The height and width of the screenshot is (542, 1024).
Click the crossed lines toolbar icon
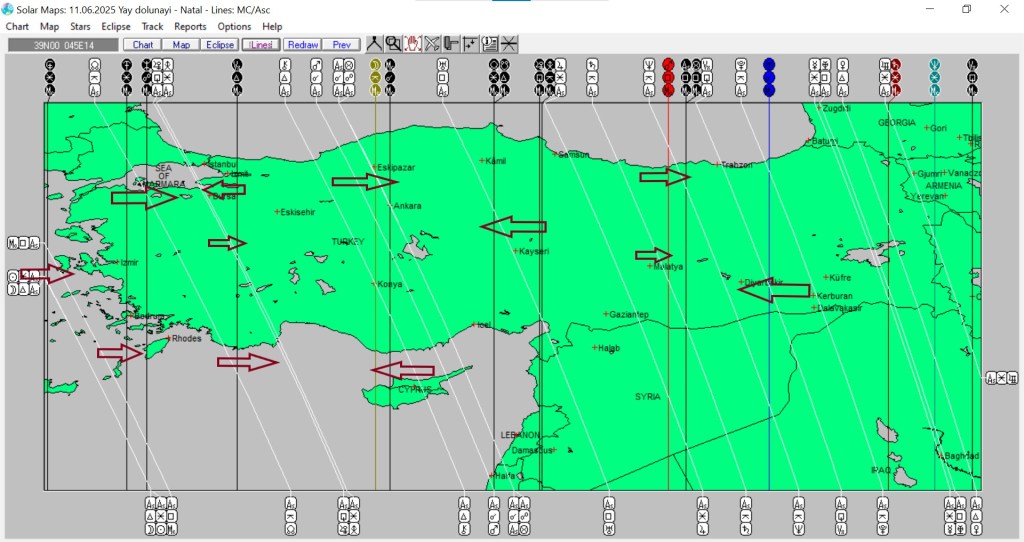432,44
